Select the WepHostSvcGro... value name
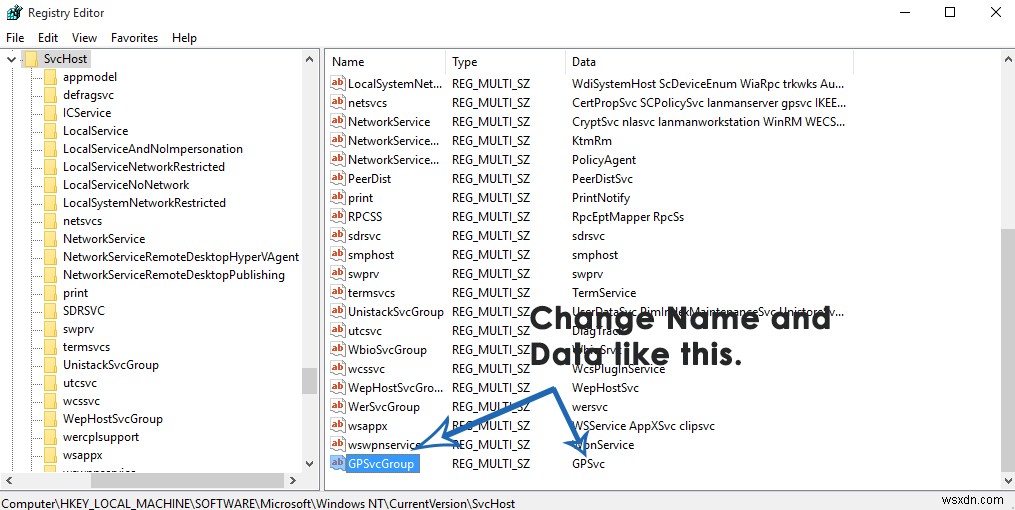The image size is (1015, 510). tap(396, 388)
